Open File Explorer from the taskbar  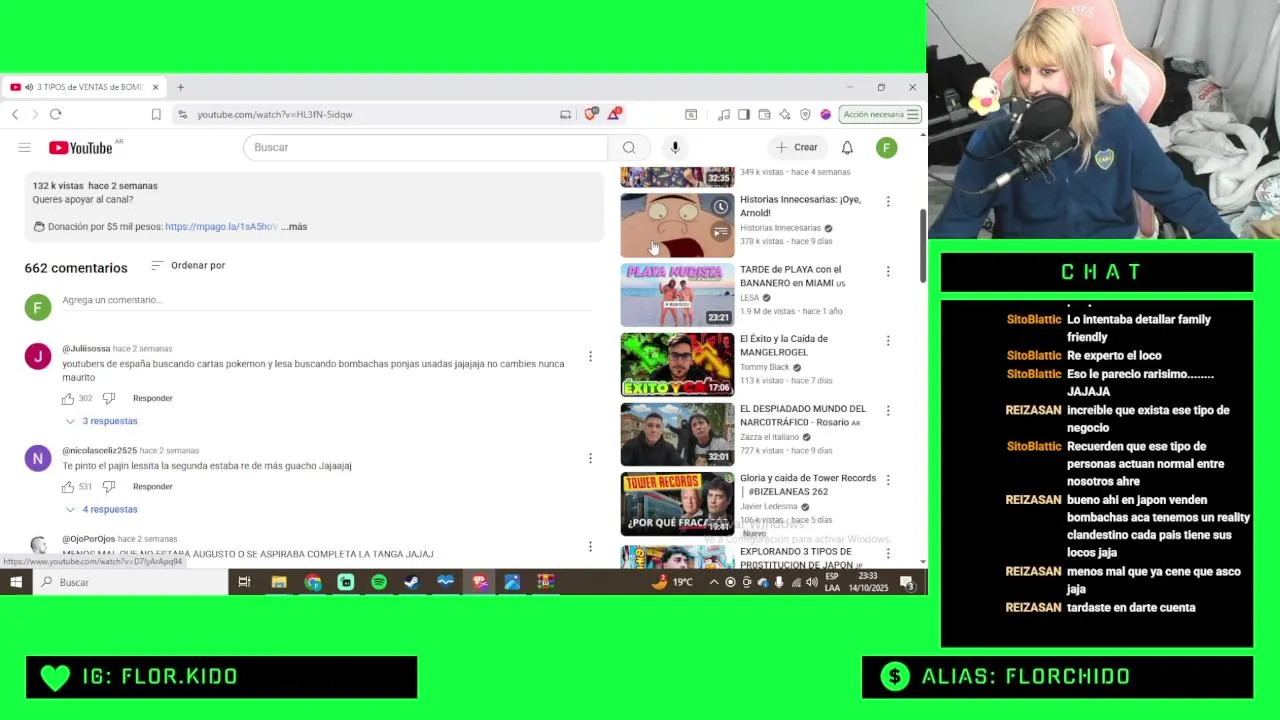(x=279, y=582)
